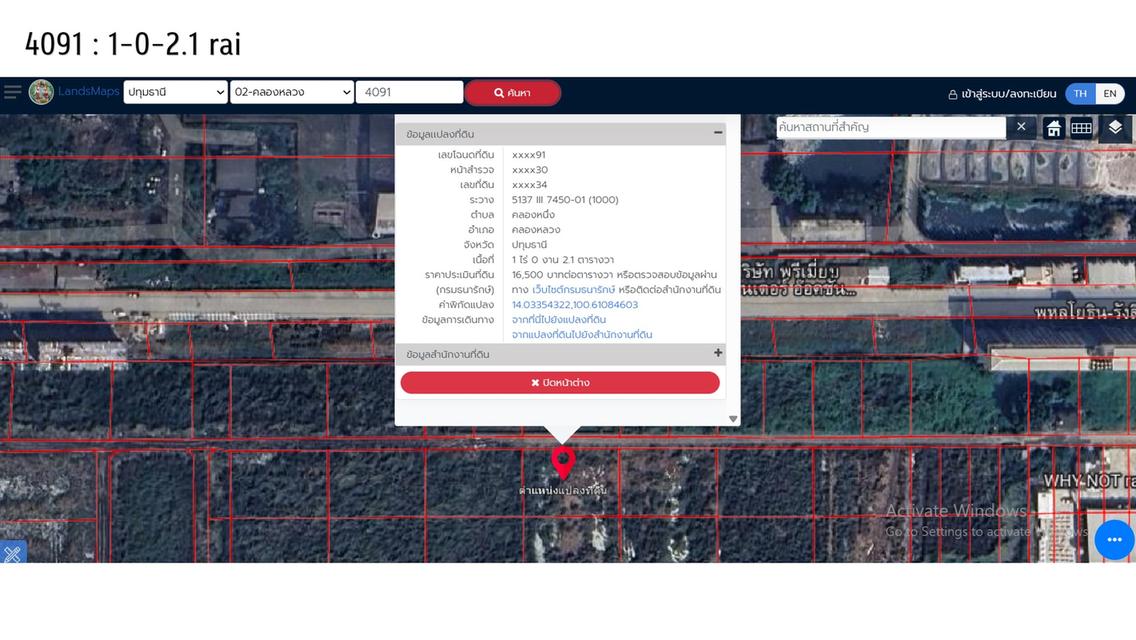Open the province dropdown showing ปทุมธานี
Screen dimensions: 1136x640
[176, 92]
